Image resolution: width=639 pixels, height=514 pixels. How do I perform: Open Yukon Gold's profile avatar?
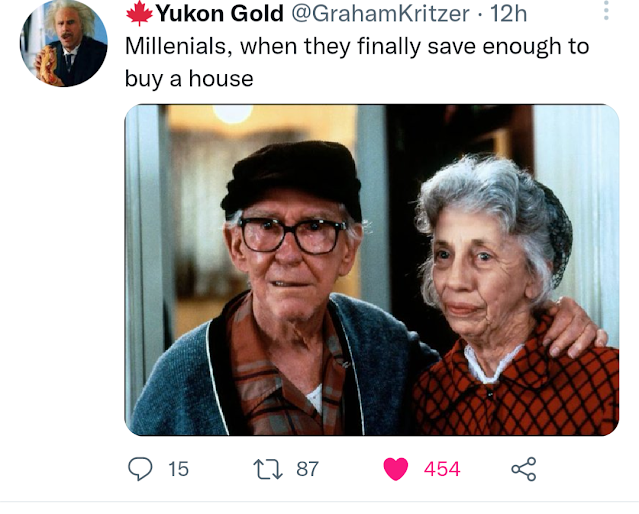(x=64, y=43)
